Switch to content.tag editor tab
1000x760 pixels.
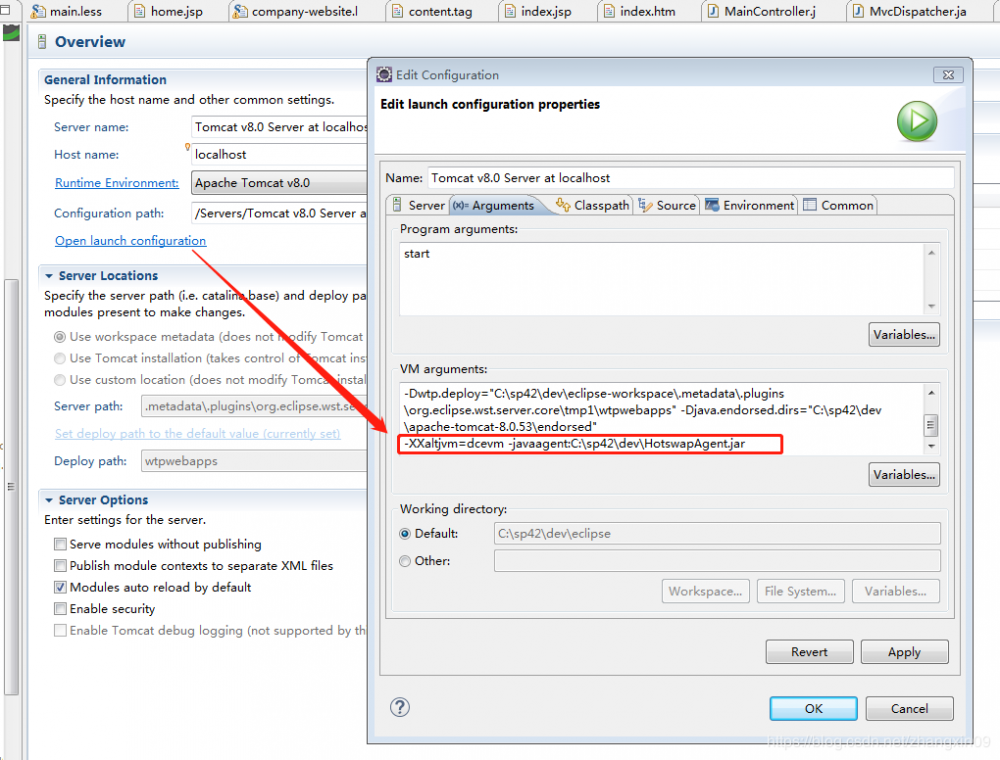point(432,11)
